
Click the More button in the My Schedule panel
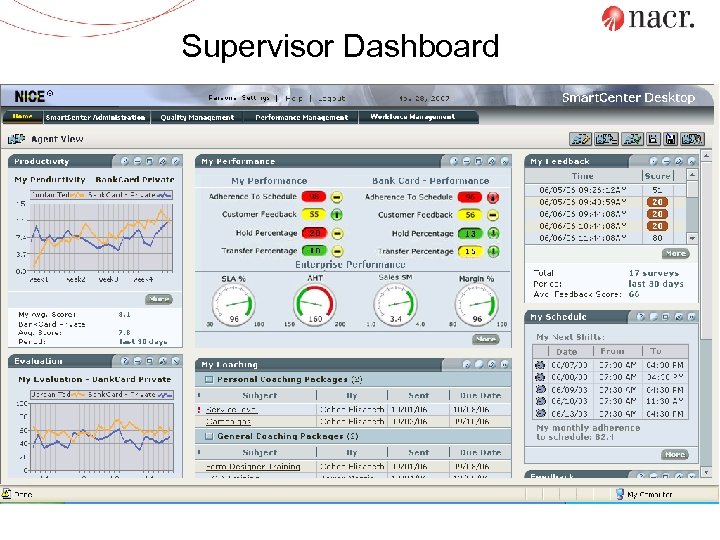tap(675, 454)
